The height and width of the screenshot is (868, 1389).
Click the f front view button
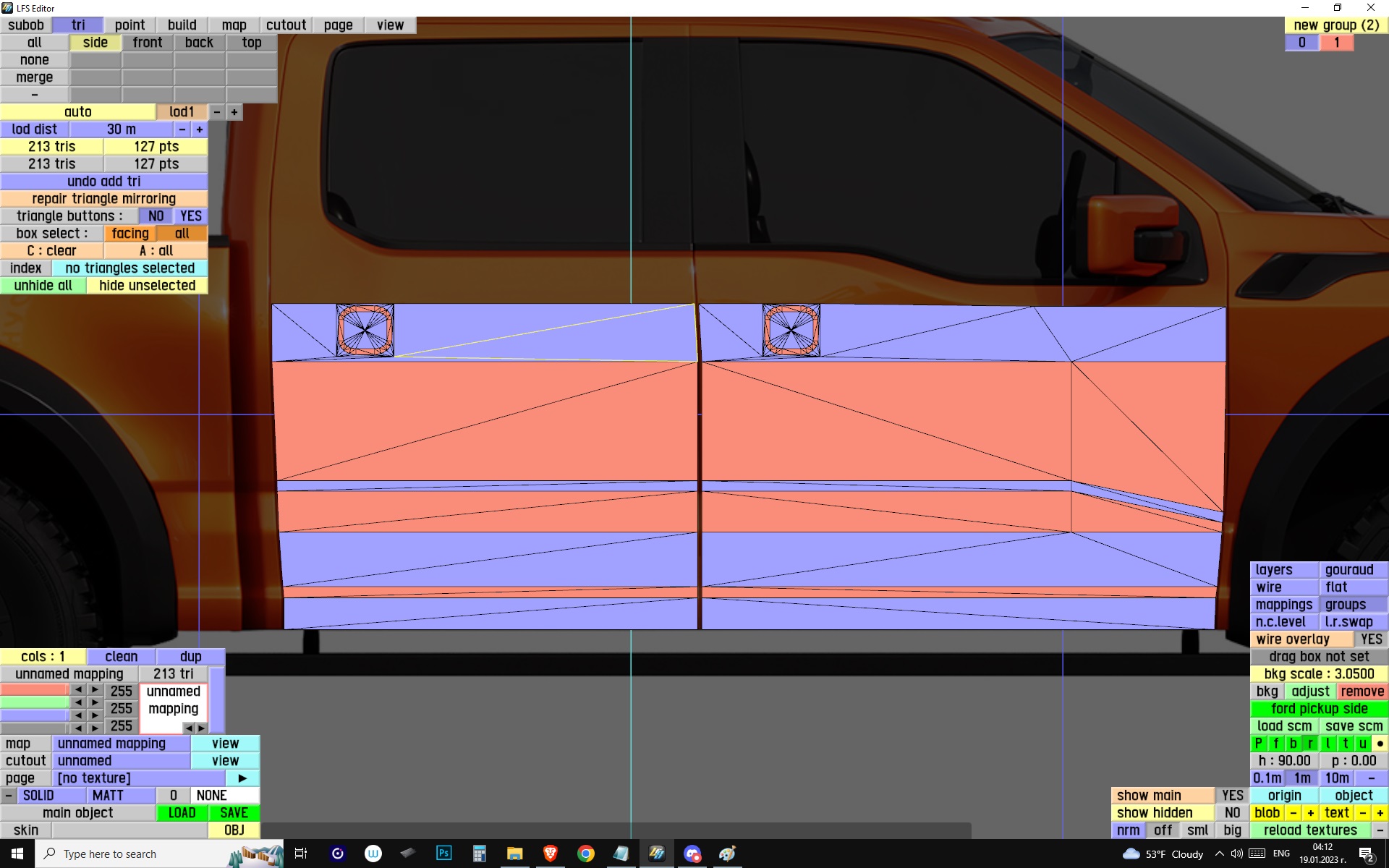pos(1275,744)
